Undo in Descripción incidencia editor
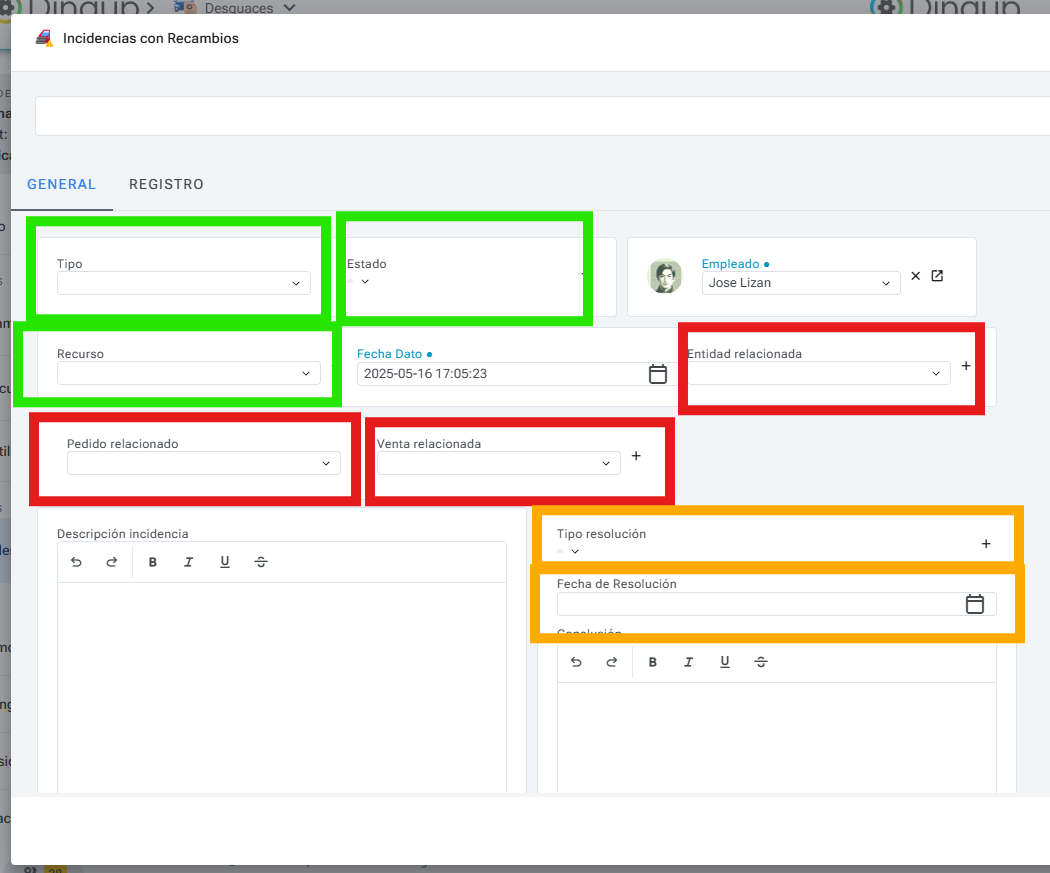This screenshot has width=1050, height=873. [x=77, y=562]
